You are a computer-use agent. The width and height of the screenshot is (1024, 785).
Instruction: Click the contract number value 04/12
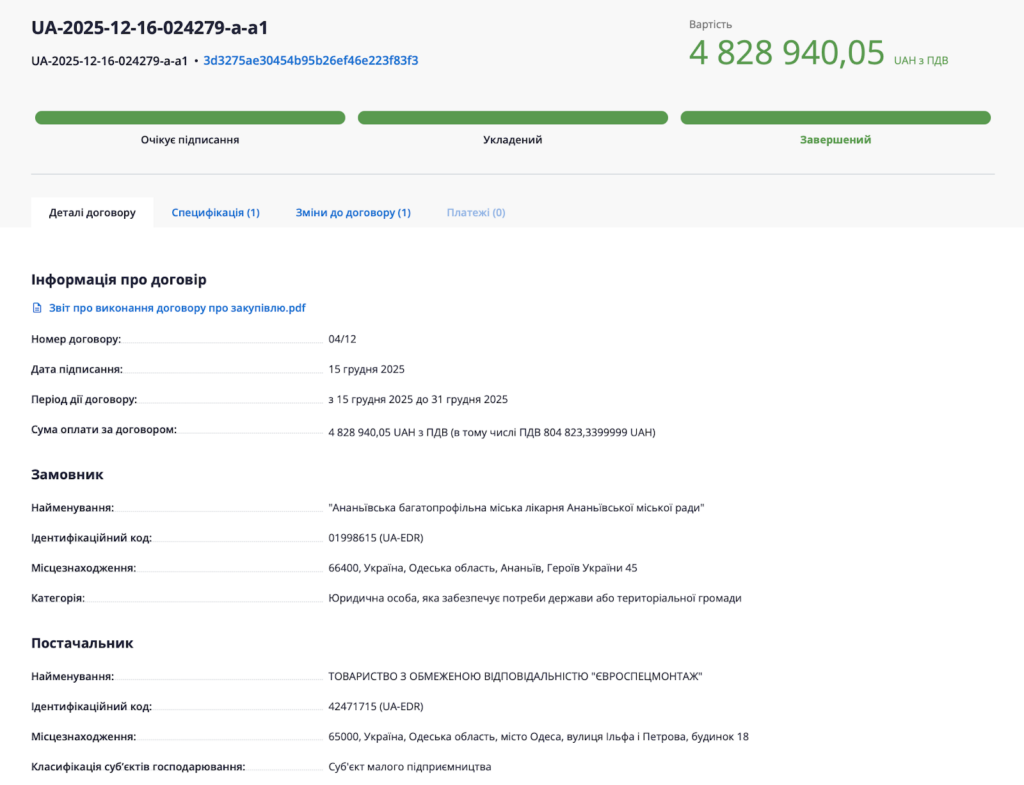(x=342, y=339)
